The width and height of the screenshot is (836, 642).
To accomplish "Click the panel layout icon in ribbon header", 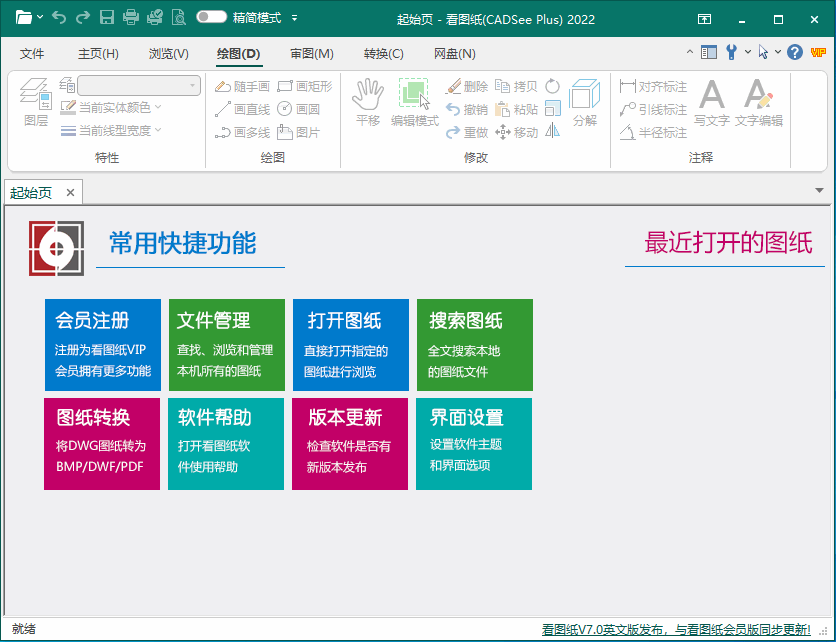I will point(709,52).
